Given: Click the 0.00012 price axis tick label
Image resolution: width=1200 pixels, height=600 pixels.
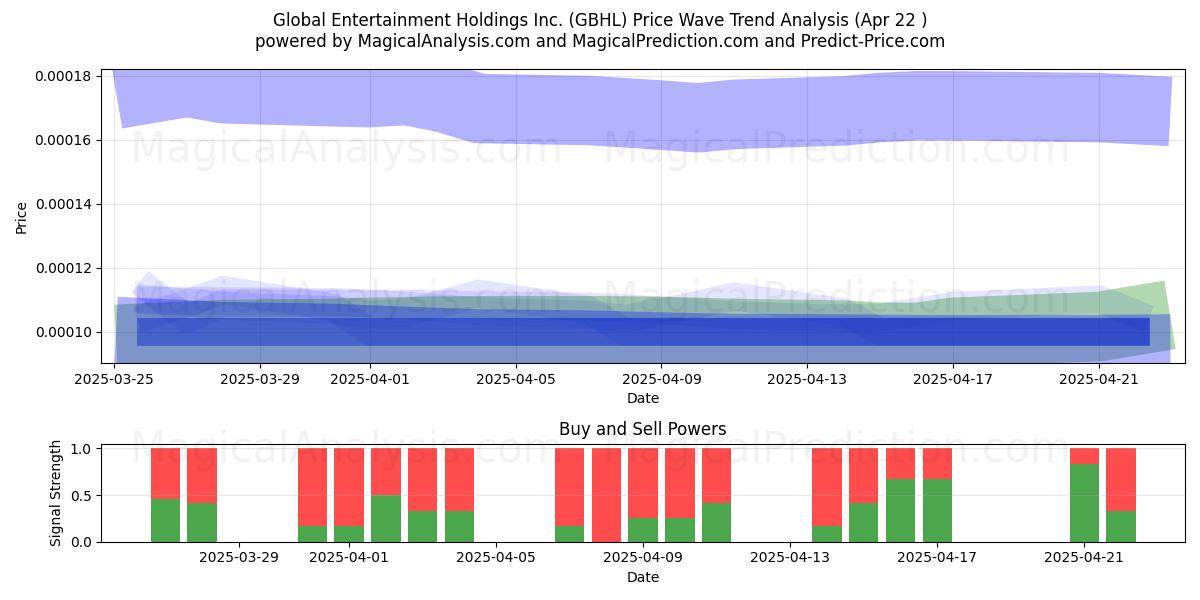Looking at the screenshot, I should click(x=64, y=268).
